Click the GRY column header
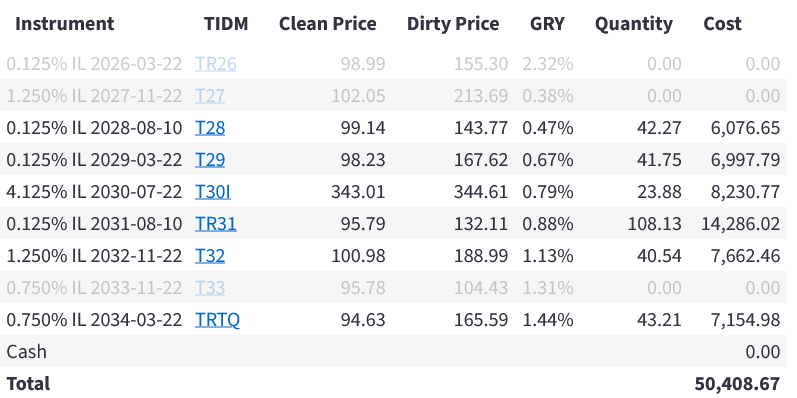 547,24
